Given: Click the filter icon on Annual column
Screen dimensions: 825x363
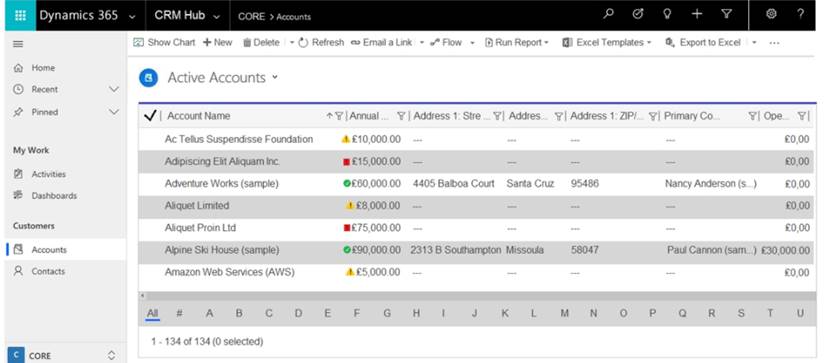Looking at the screenshot, I should 401,116.
